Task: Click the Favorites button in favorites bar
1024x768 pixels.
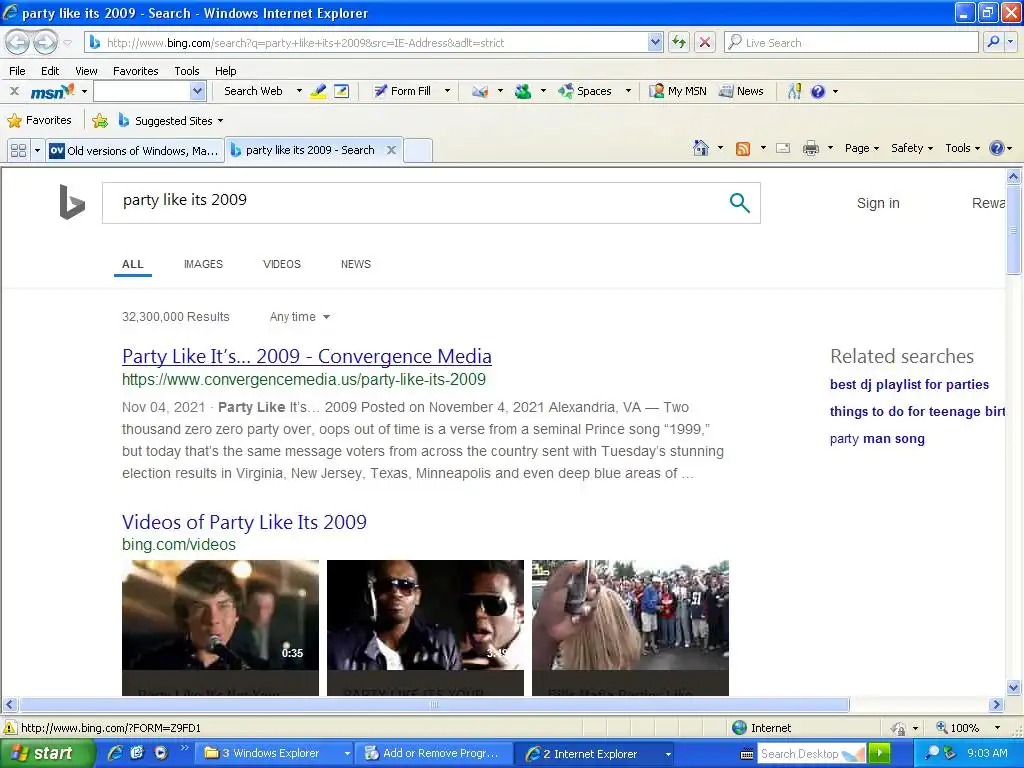Action: coord(40,121)
